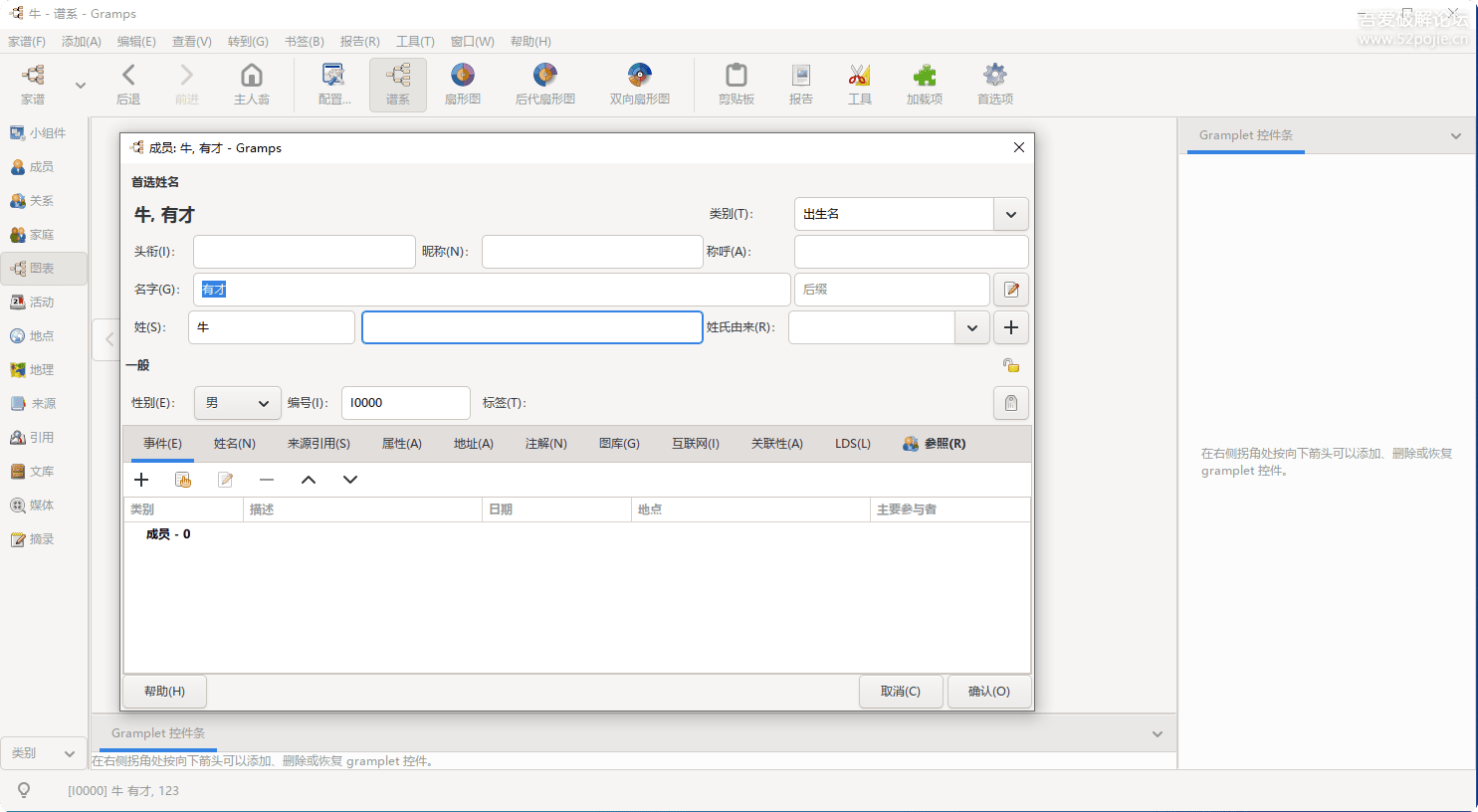Open the 剪贴板 clipboard tool
This screenshot has height=812, width=1478.
736,84
